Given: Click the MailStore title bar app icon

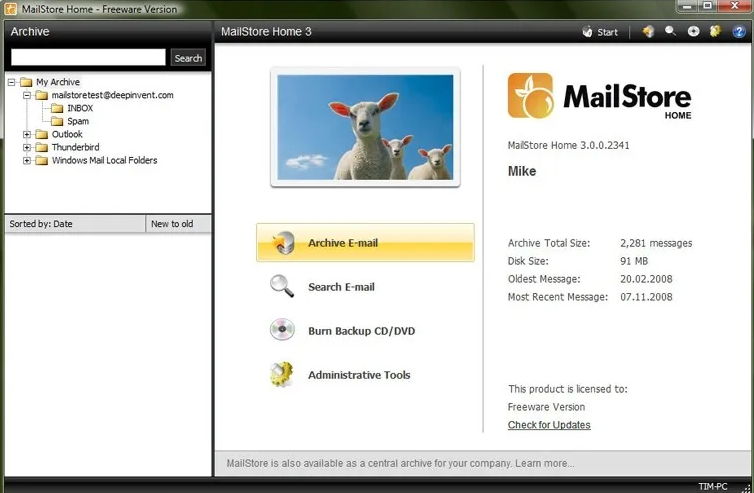Looking at the screenshot, I should click(x=11, y=9).
